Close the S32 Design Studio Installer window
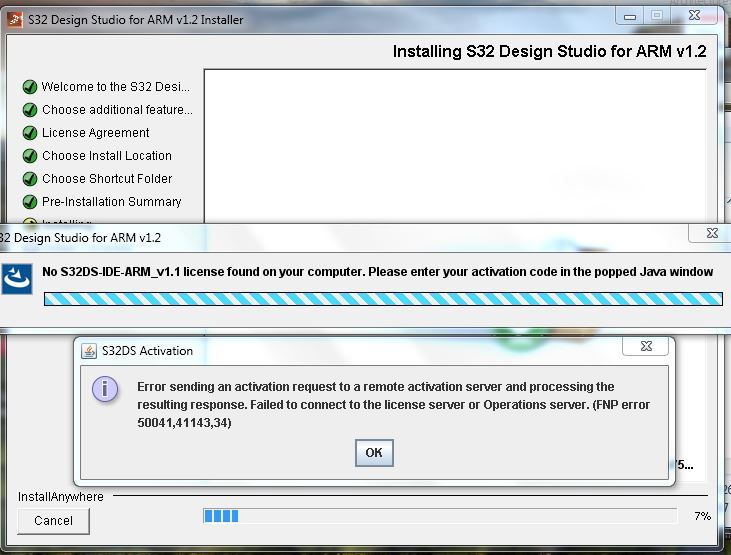731x555 pixels. tap(694, 15)
